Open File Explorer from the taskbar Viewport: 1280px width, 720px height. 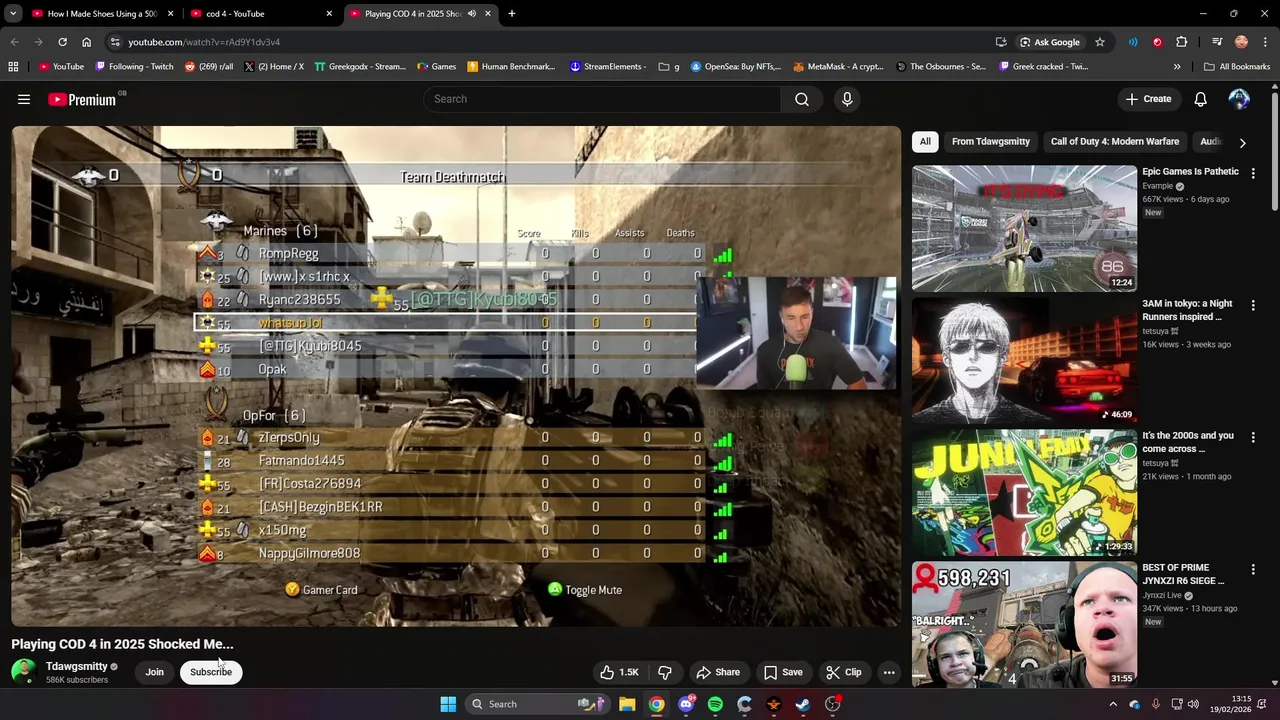(x=627, y=704)
